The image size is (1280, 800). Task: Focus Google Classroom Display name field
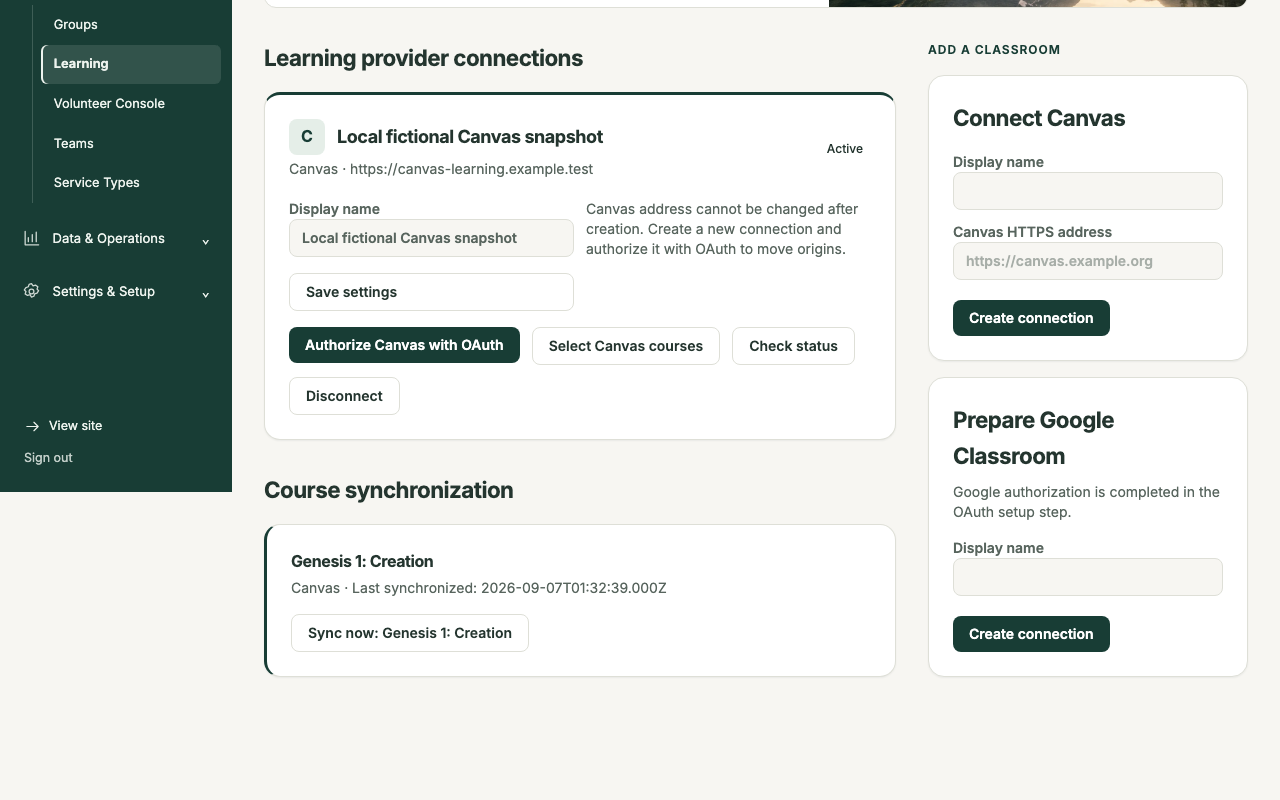point(1088,577)
